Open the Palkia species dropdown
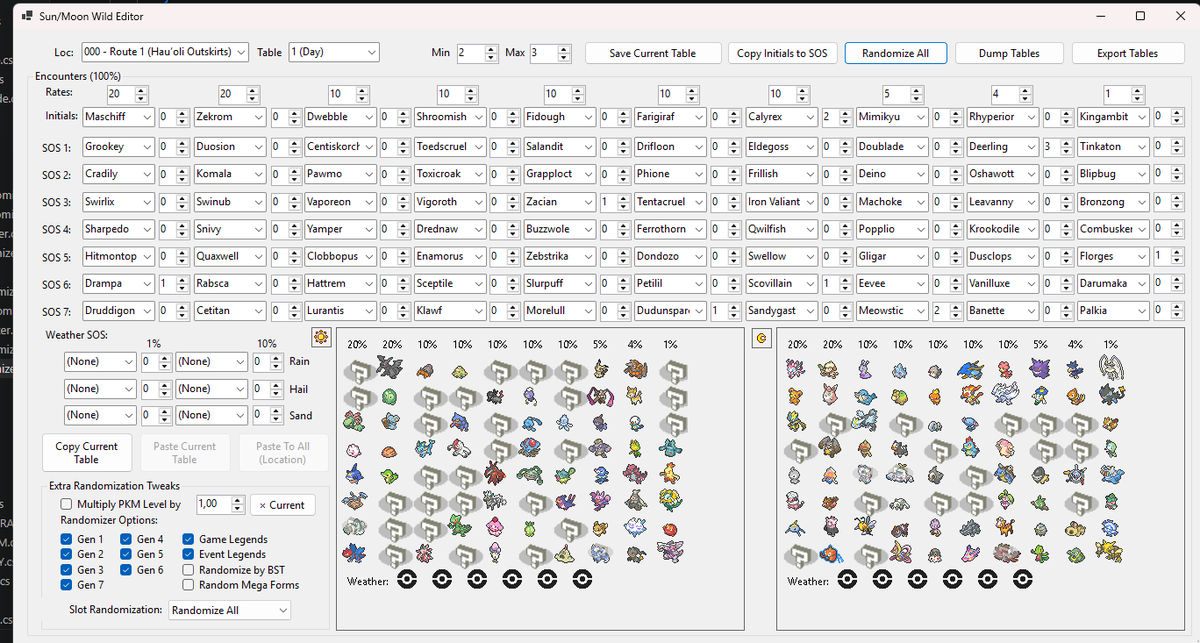The width and height of the screenshot is (1200, 643). coord(1114,311)
